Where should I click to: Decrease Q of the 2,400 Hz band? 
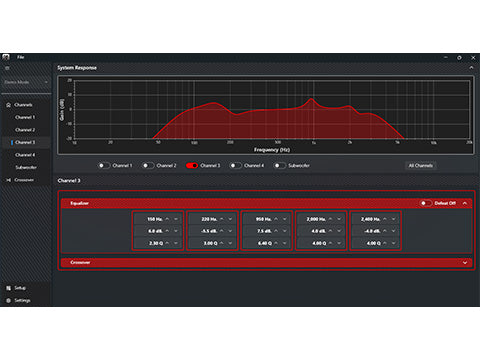coord(394,243)
